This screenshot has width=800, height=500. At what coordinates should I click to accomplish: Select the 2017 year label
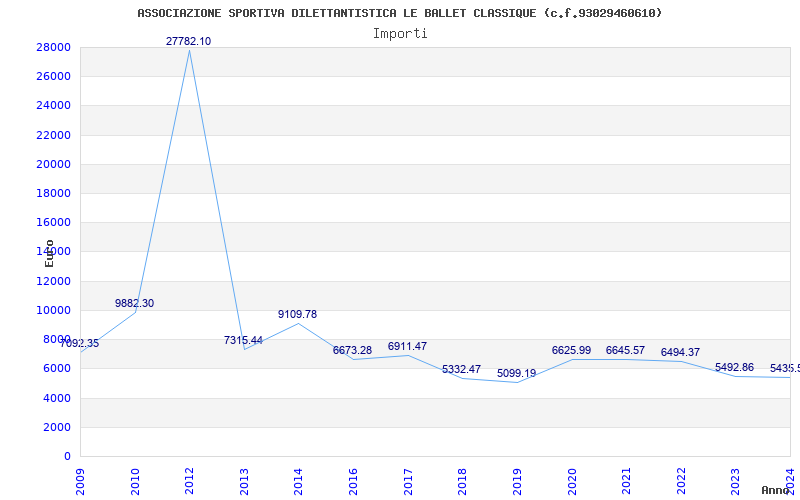408,482
